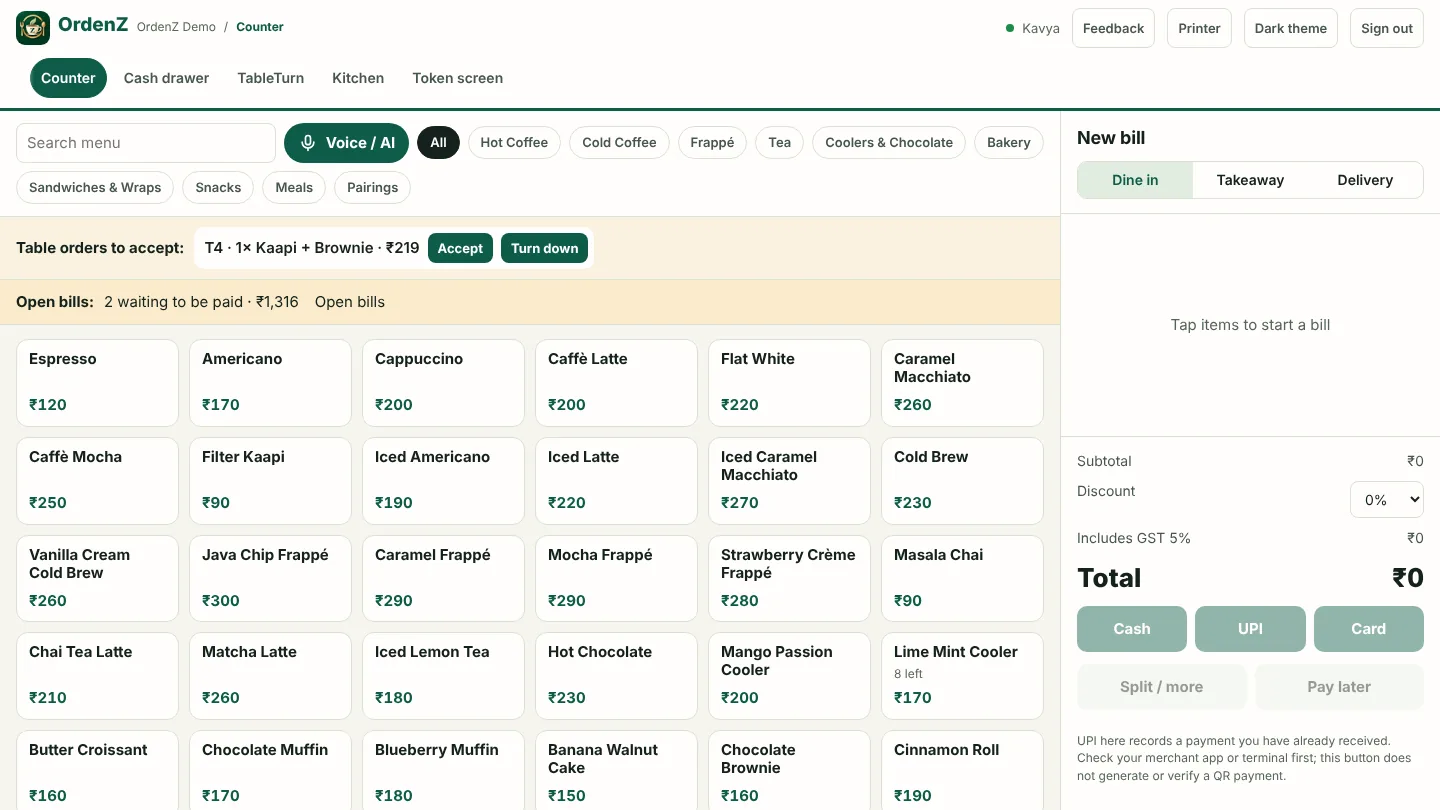This screenshot has width=1440, height=810.
Task: Add Matcha Latte to the bill
Action: (x=270, y=676)
